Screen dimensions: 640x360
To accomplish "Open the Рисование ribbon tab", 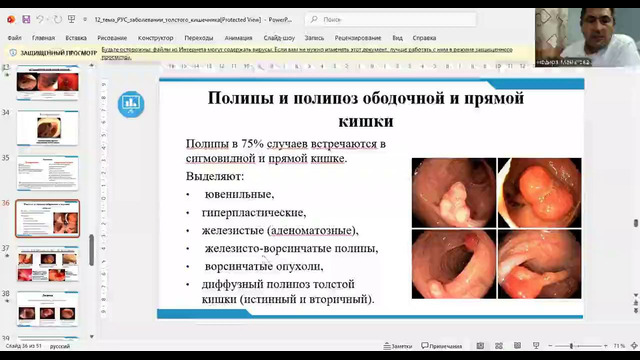I will (112, 38).
